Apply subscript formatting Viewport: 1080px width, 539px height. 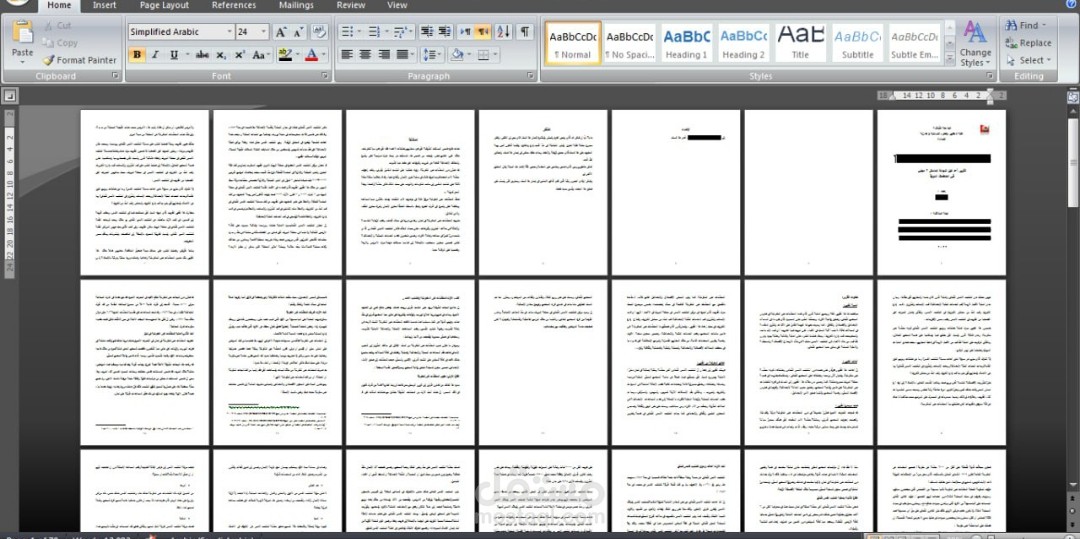221,54
